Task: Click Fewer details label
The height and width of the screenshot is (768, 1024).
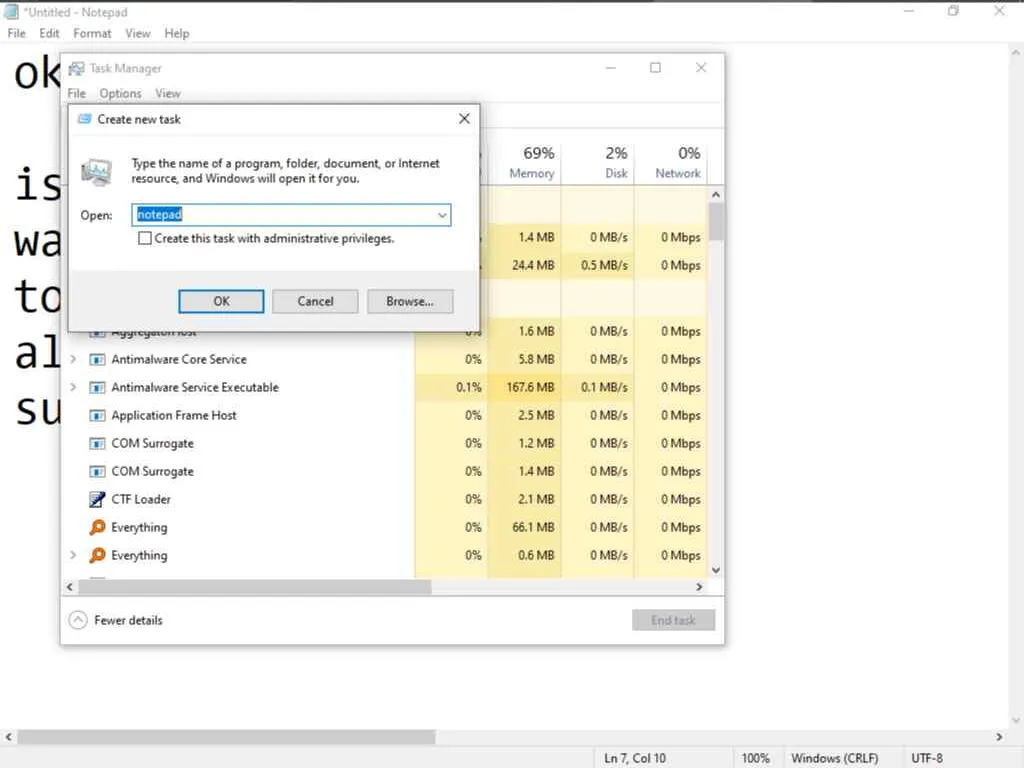Action: [x=128, y=620]
